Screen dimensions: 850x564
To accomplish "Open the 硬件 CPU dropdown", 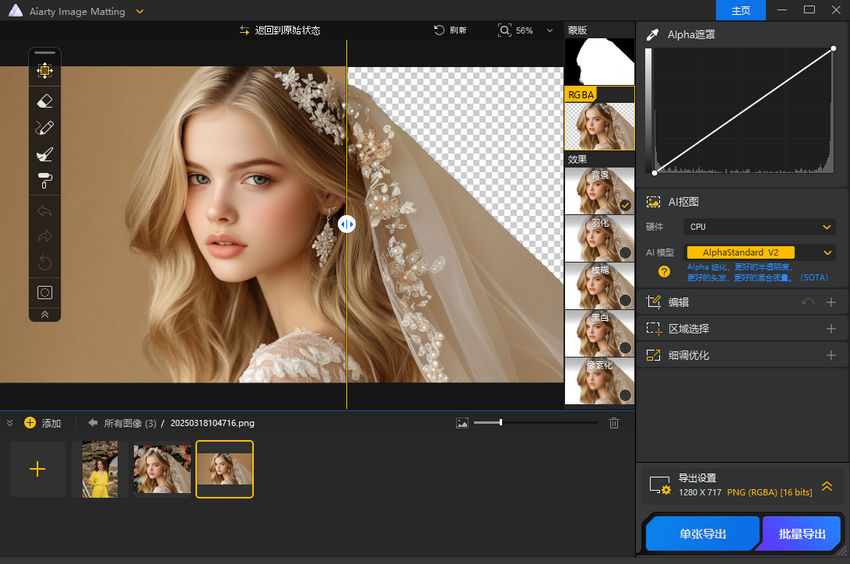I will [x=759, y=227].
